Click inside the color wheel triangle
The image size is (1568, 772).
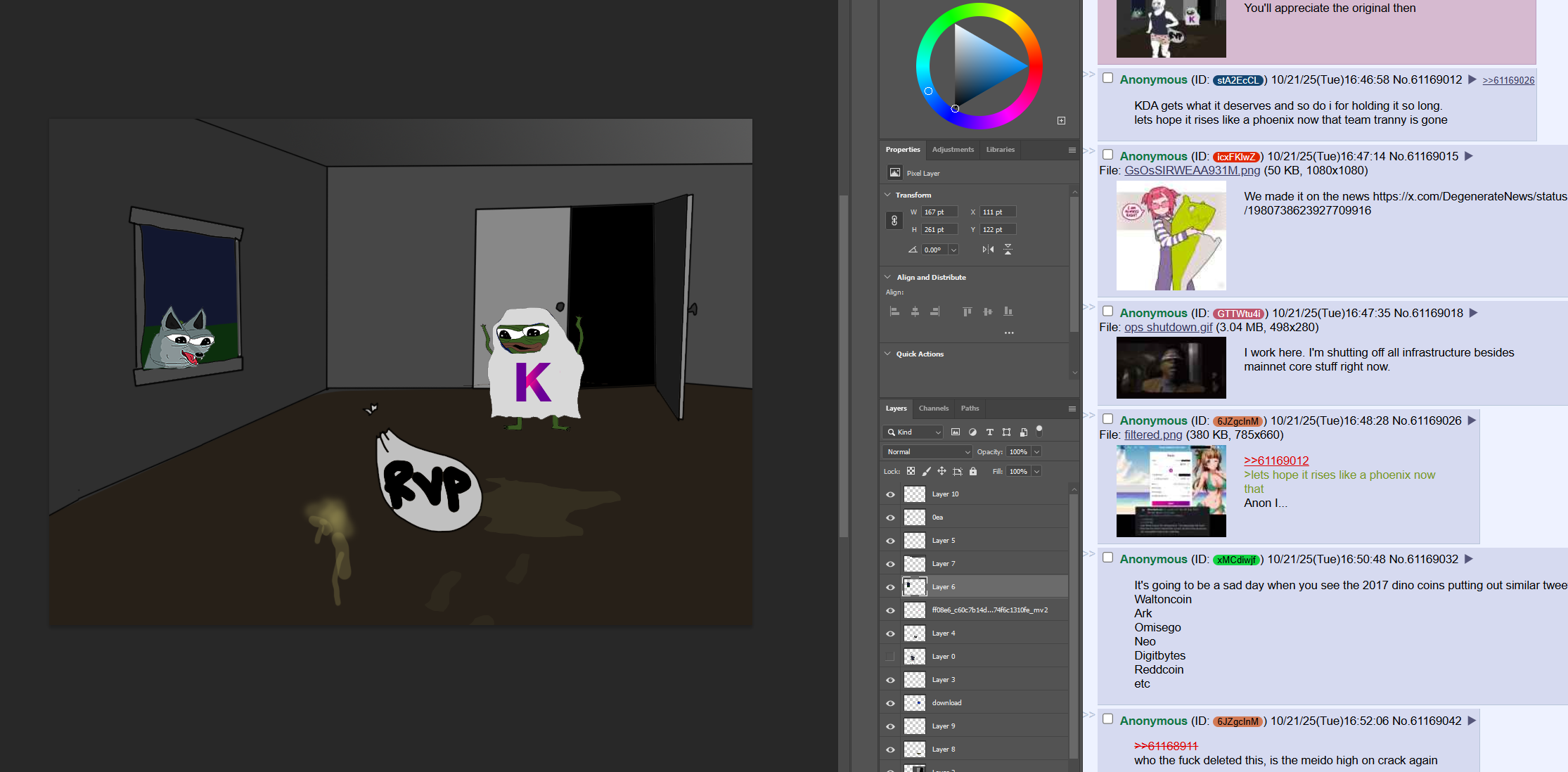click(981, 65)
